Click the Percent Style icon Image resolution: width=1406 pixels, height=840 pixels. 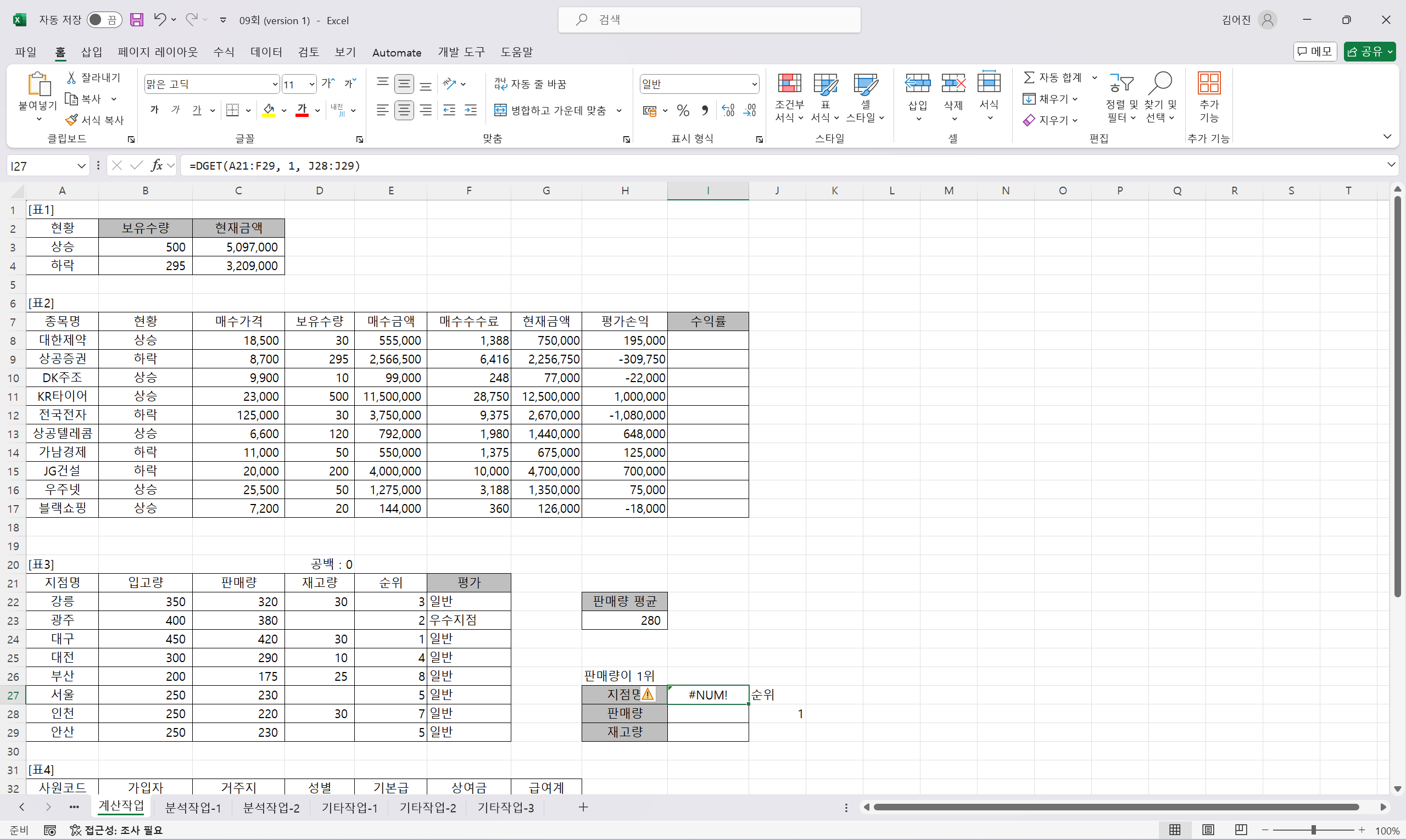point(683,110)
